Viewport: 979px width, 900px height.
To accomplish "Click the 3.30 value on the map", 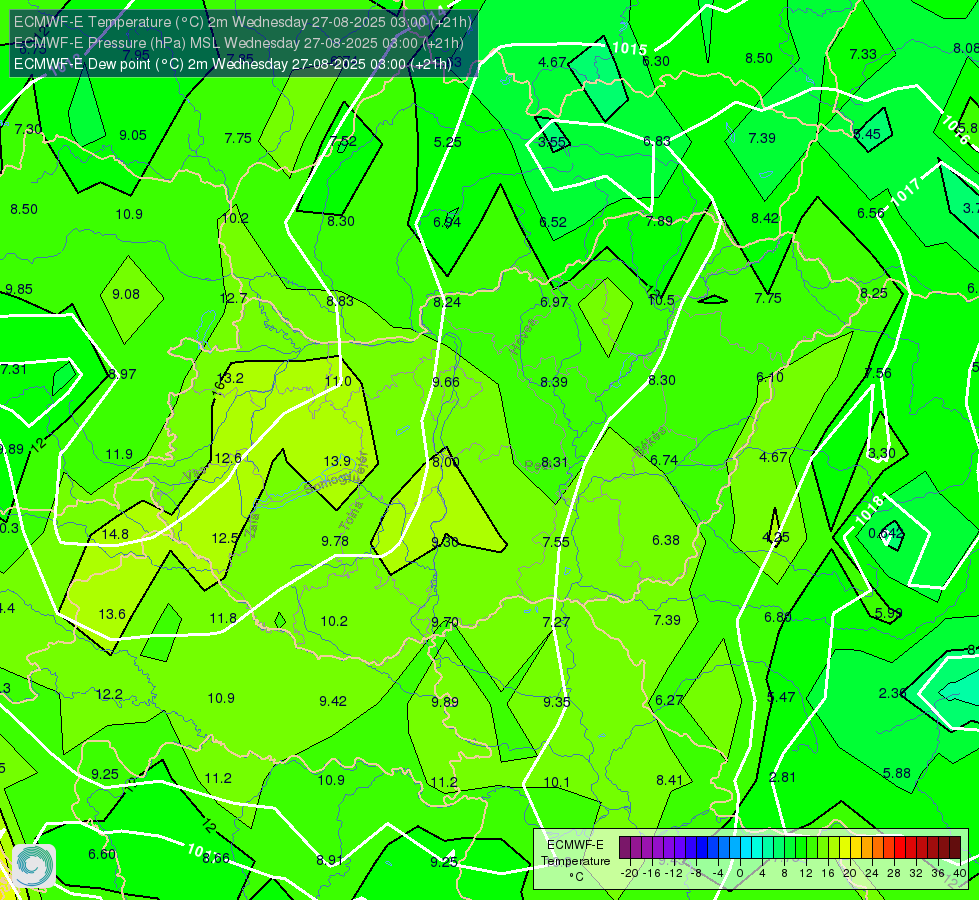I will click(882, 453).
